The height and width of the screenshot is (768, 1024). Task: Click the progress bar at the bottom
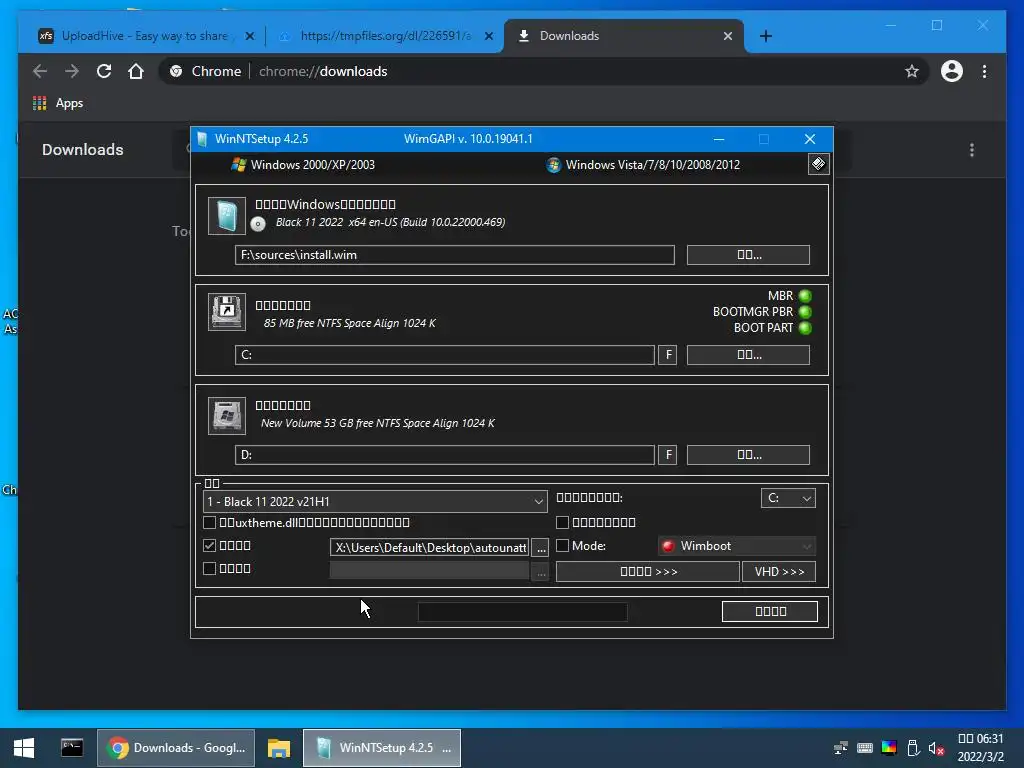coord(522,612)
